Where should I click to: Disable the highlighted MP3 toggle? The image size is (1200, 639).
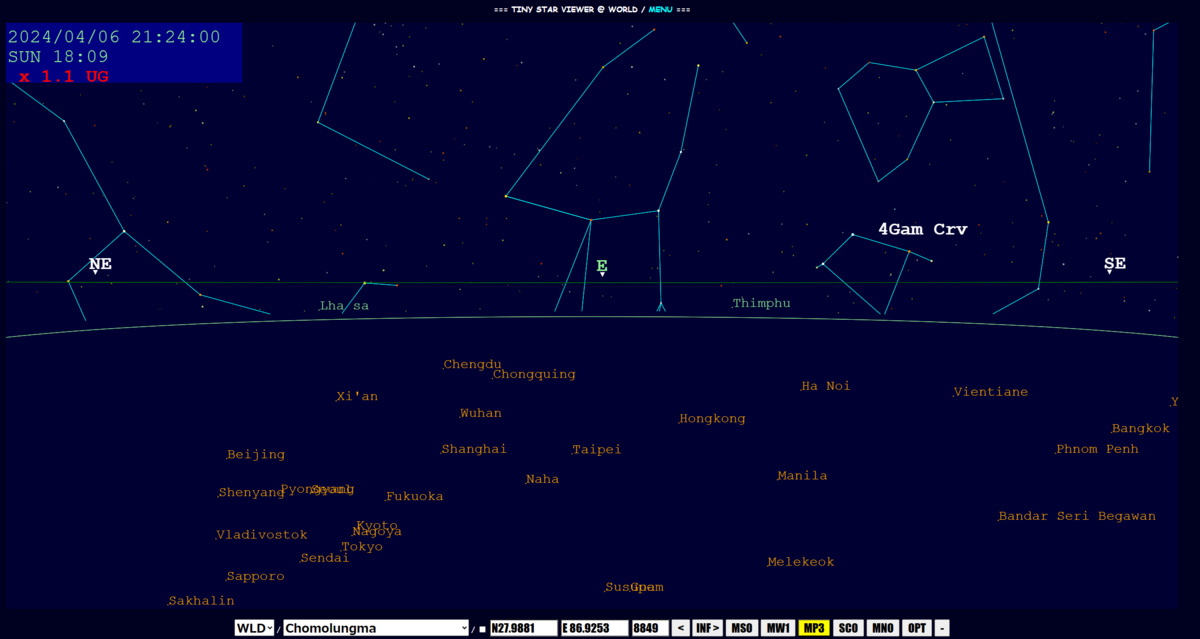(812, 628)
